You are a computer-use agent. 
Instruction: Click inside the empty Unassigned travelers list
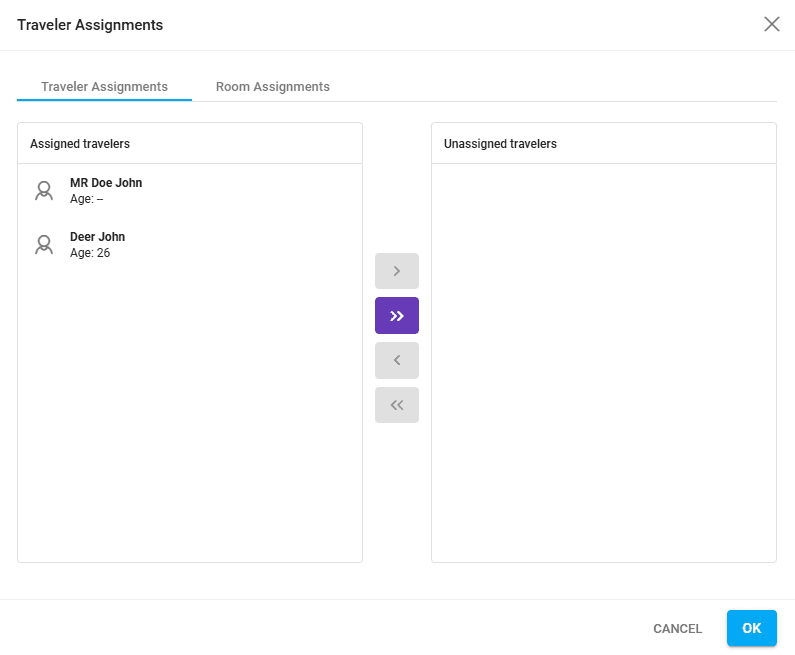pyautogui.click(x=603, y=360)
